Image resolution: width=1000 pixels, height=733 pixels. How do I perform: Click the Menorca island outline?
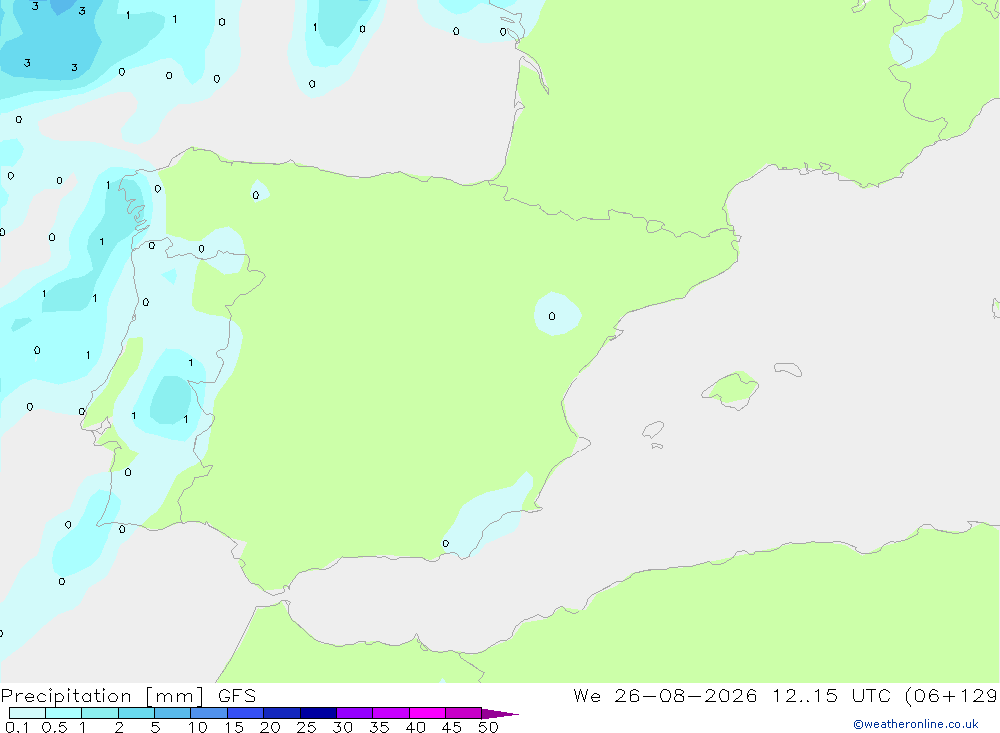pos(788,369)
